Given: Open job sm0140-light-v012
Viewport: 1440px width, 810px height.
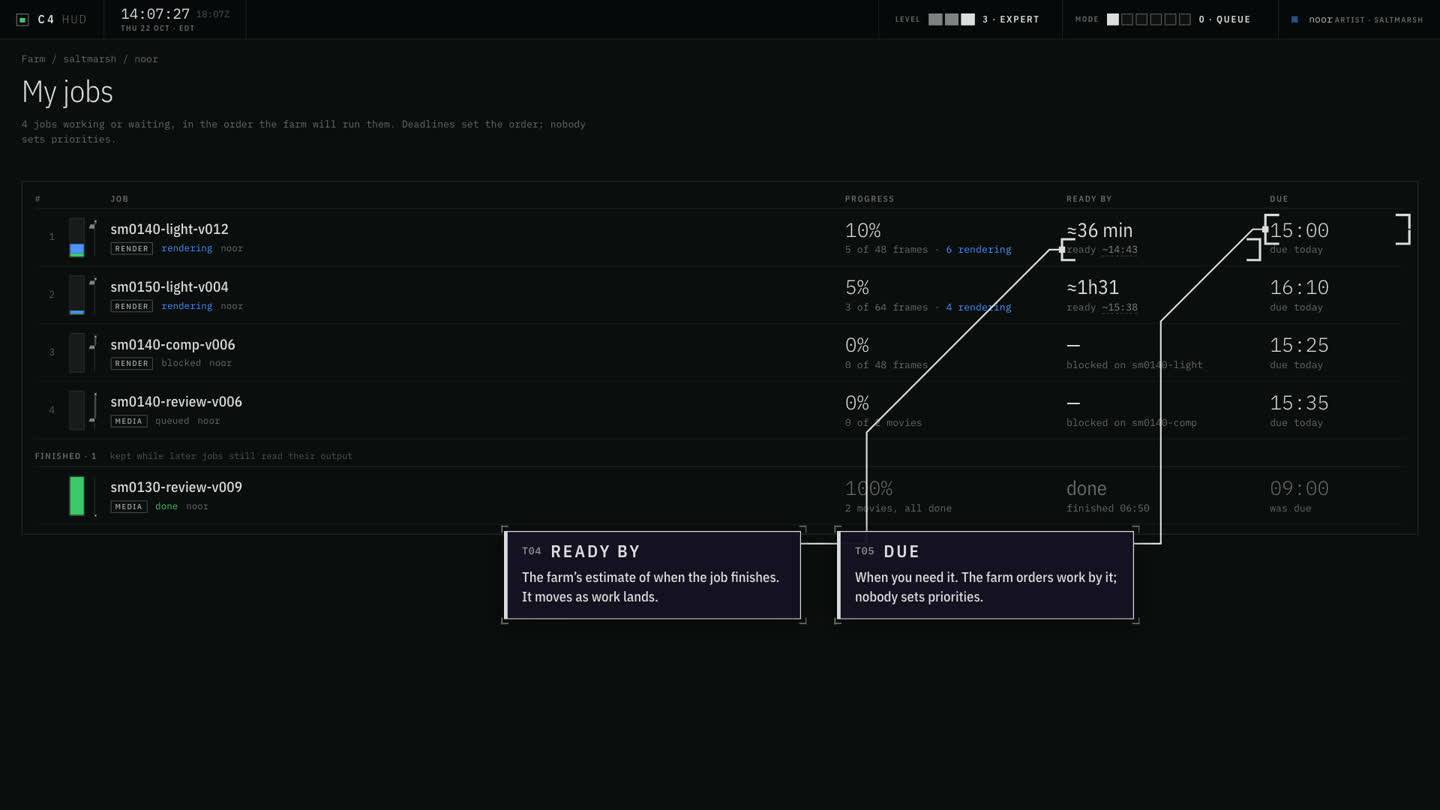Looking at the screenshot, I should click(169, 229).
